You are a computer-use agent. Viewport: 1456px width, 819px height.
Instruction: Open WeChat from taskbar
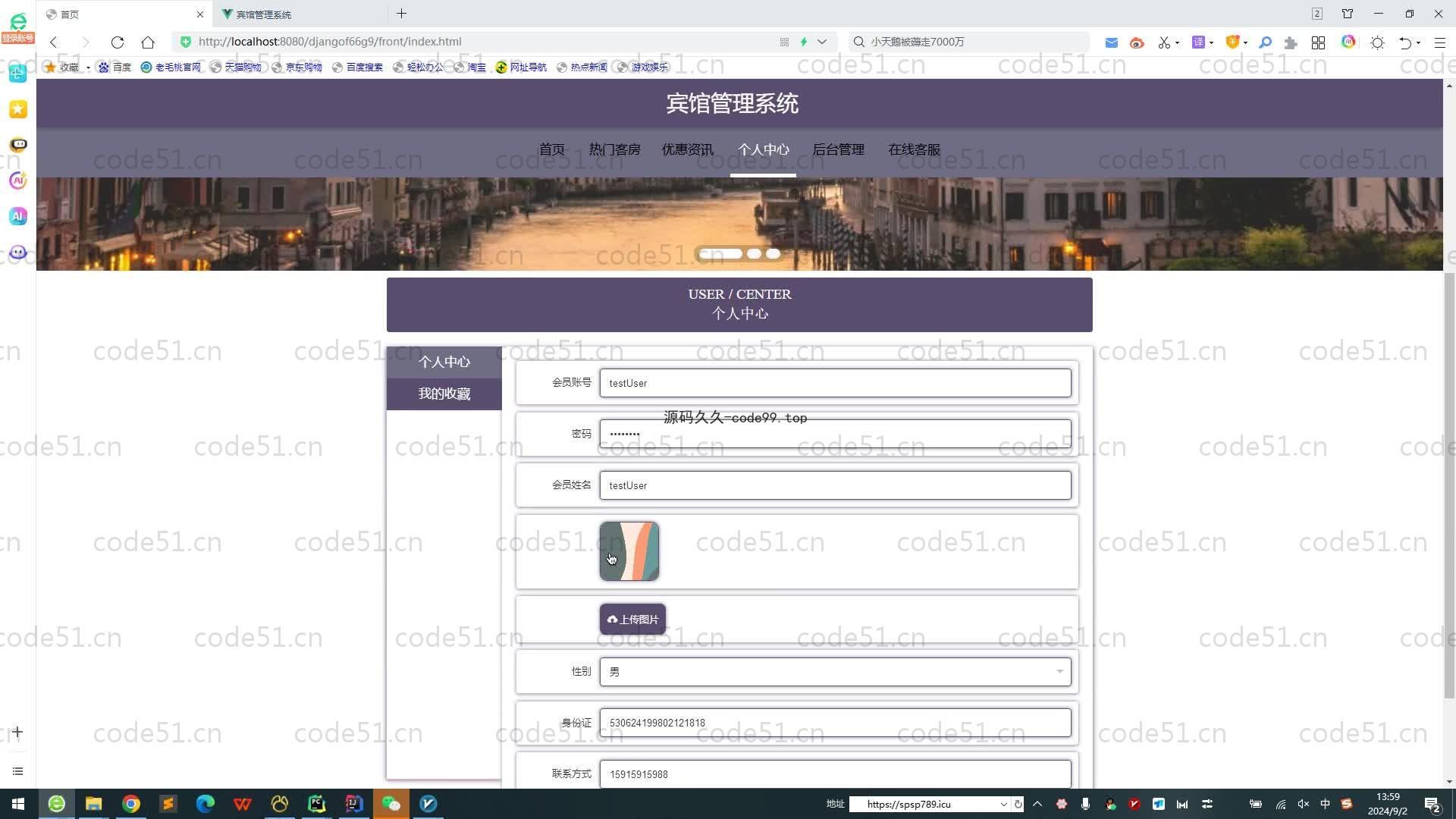pyautogui.click(x=391, y=804)
